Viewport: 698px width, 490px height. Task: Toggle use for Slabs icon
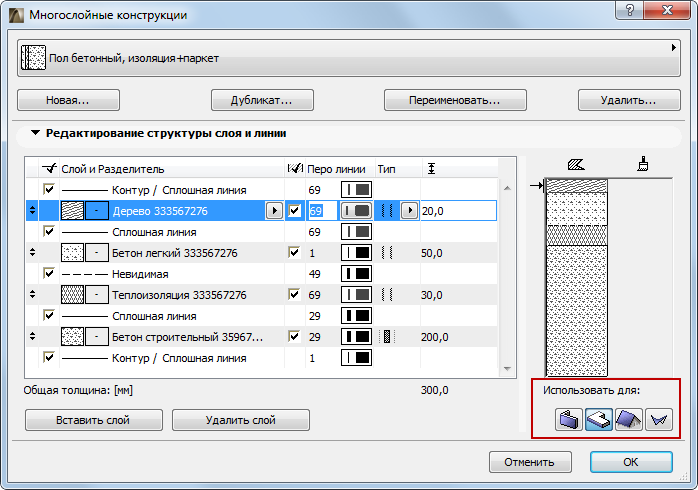(x=599, y=419)
